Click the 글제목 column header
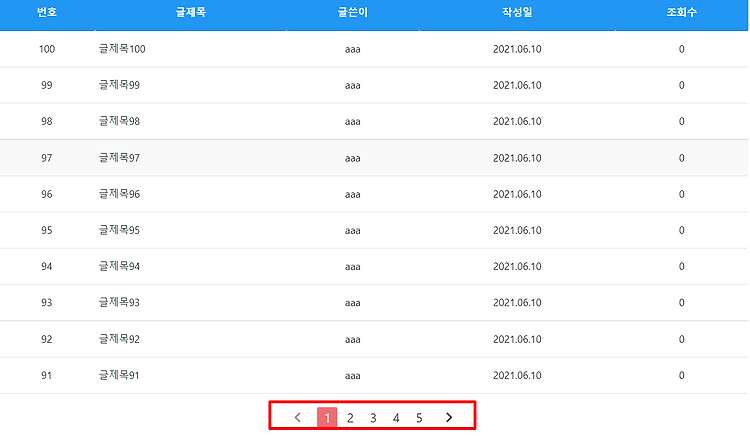This screenshot has height=436, width=750. (x=190, y=12)
